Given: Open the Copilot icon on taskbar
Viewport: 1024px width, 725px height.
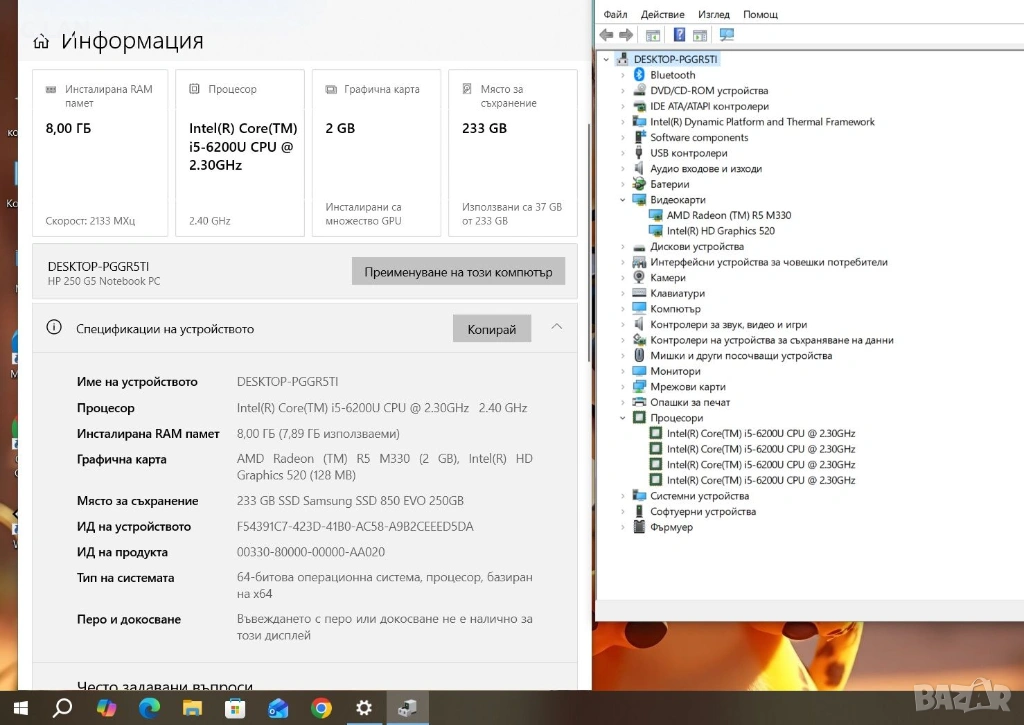Looking at the screenshot, I should click(x=106, y=708).
